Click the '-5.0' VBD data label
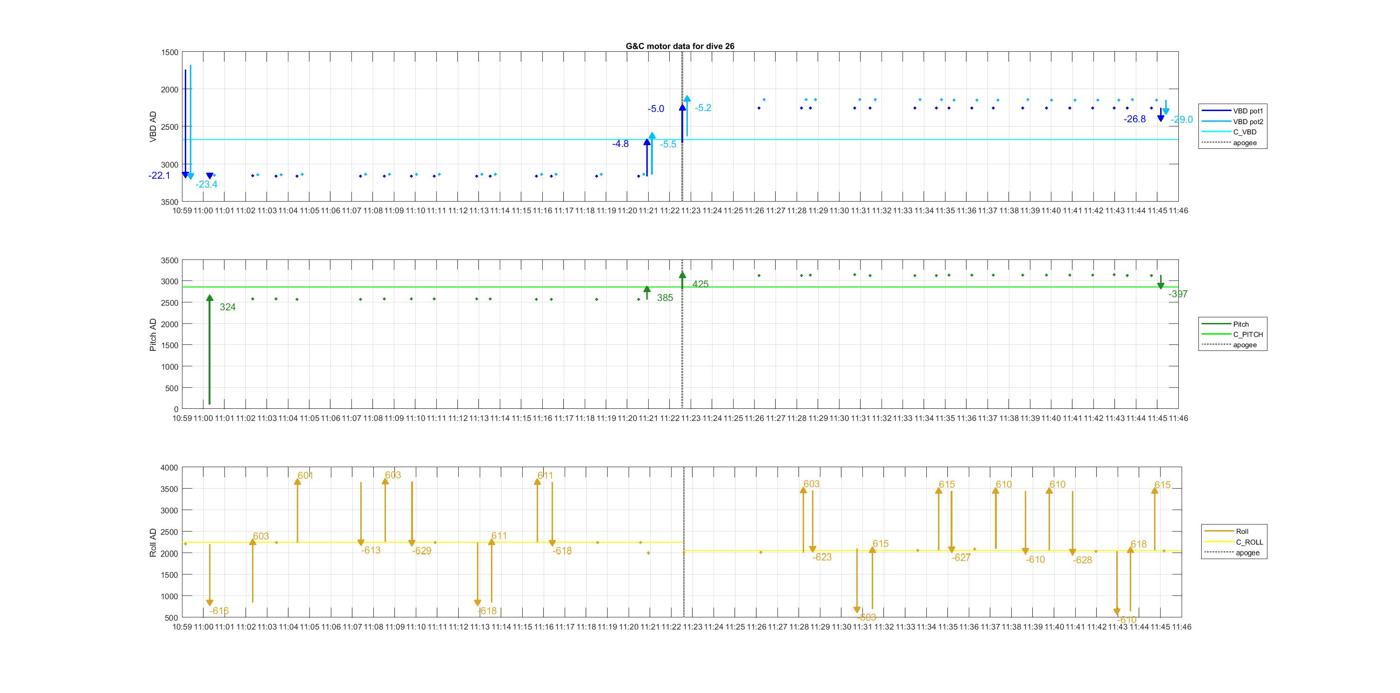This screenshot has height=693, width=1400. pyautogui.click(x=656, y=109)
